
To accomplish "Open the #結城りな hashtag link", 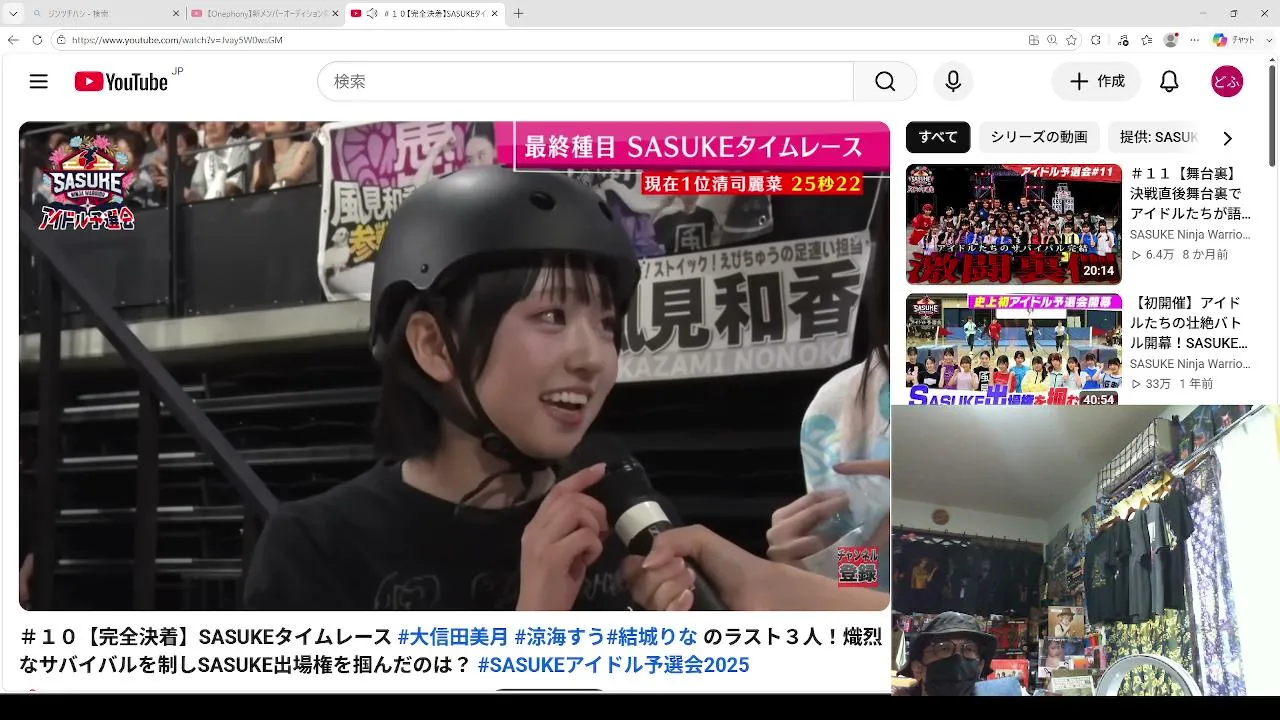I will coord(652,637).
